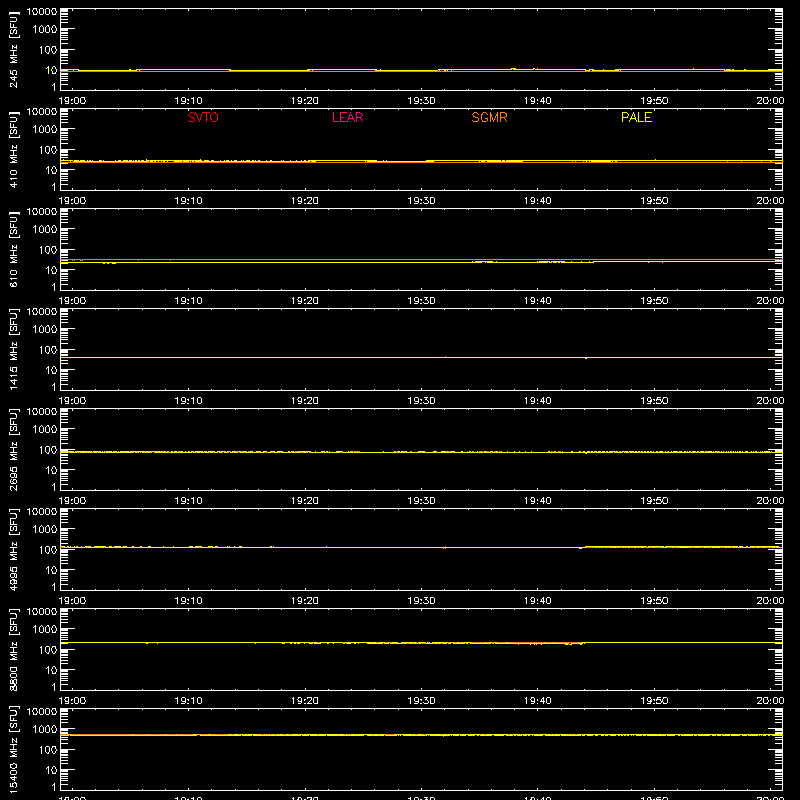Click the pink LEAR station label
The height and width of the screenshot is (800, 800).
[347, 117]
